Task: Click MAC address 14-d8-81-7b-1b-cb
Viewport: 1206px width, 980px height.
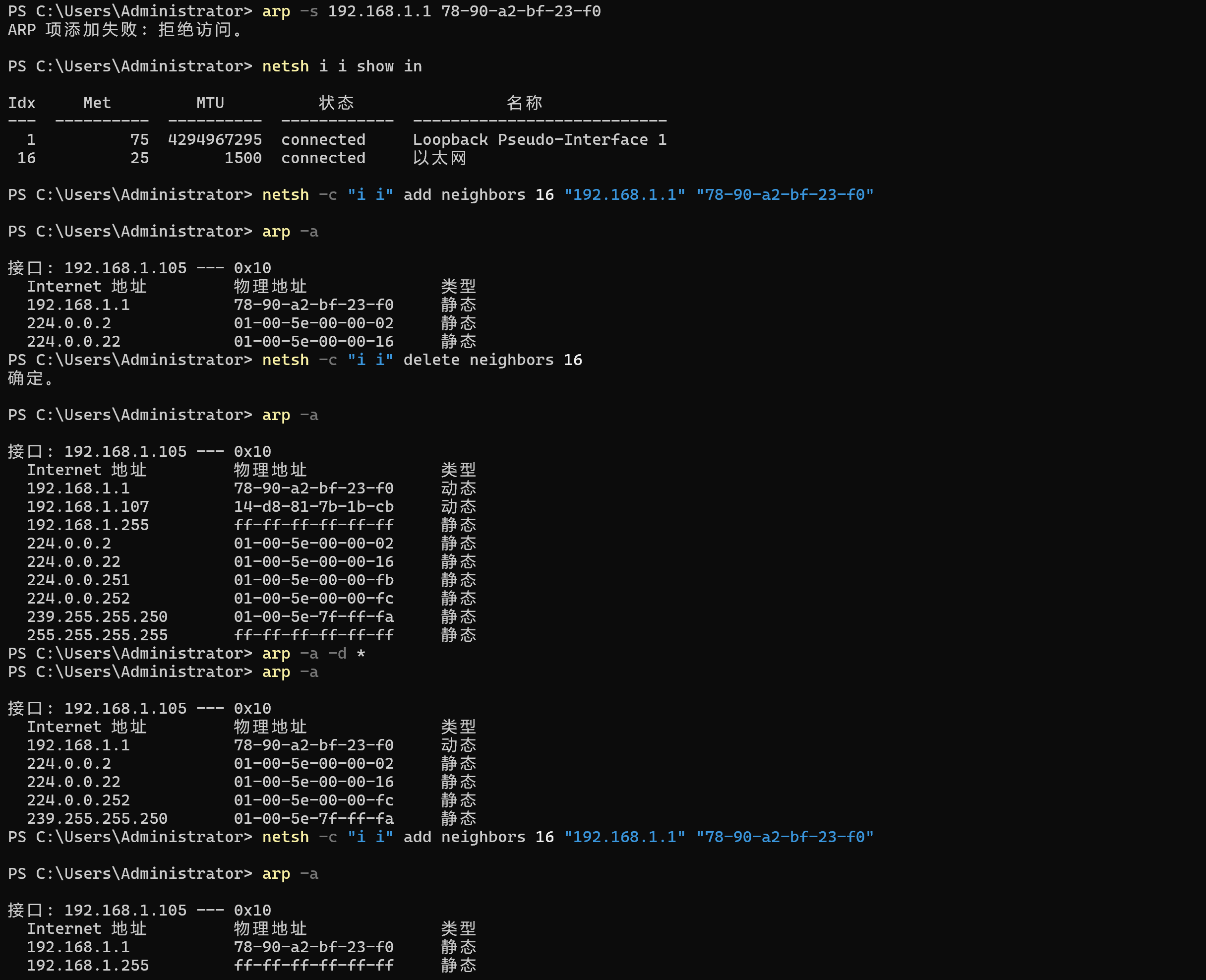Action: coord(314,507)
